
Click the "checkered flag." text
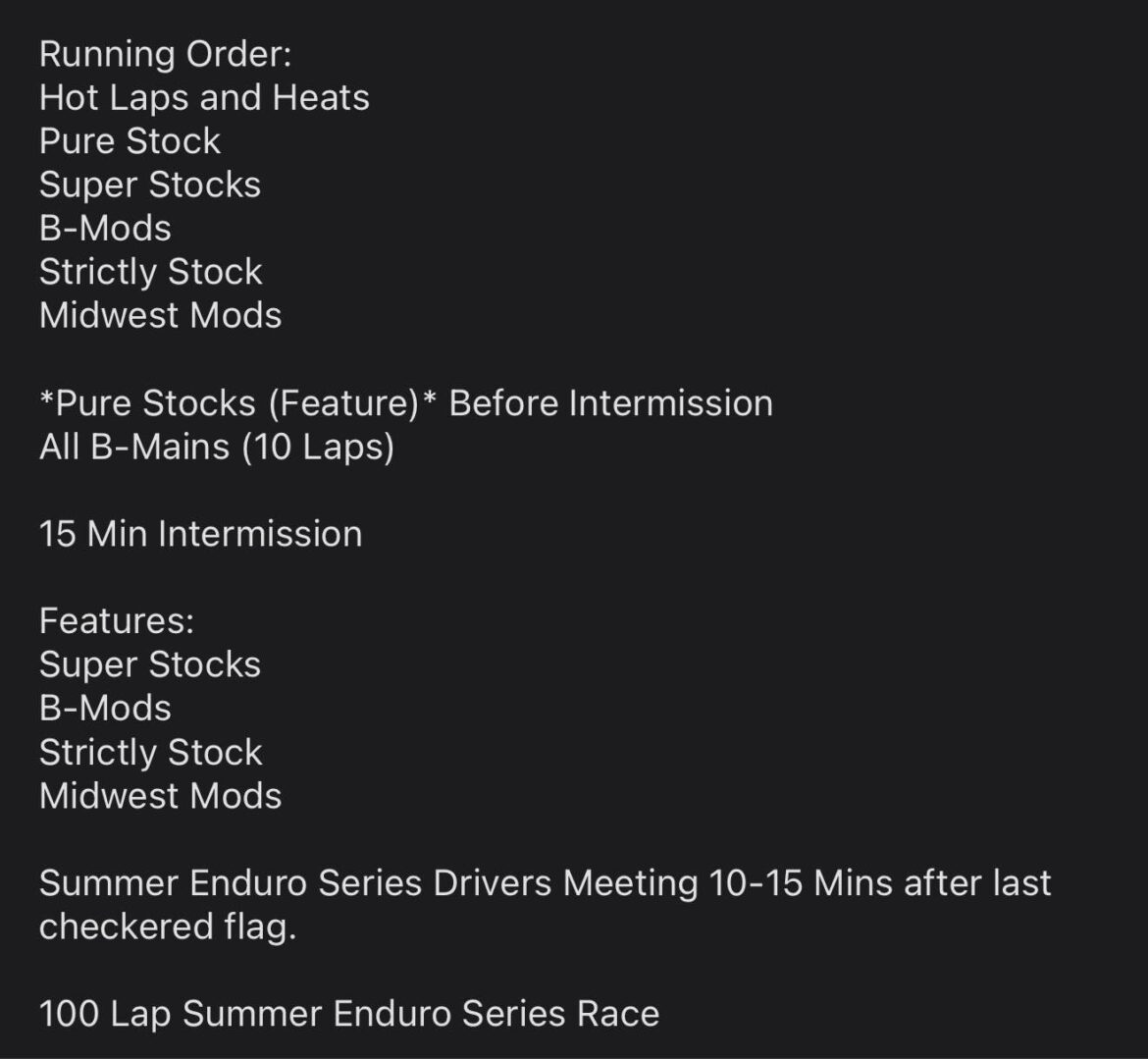coord(167,927)
